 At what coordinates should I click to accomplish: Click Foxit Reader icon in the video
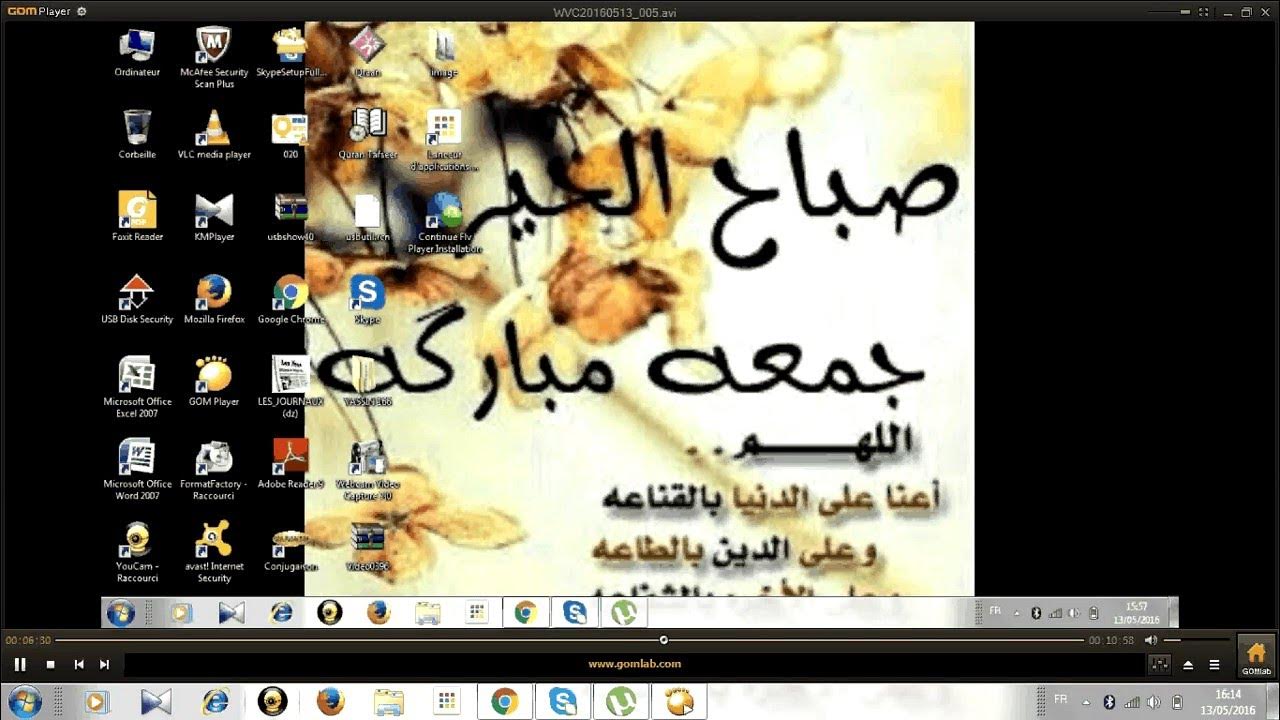(x=137, y=217)
